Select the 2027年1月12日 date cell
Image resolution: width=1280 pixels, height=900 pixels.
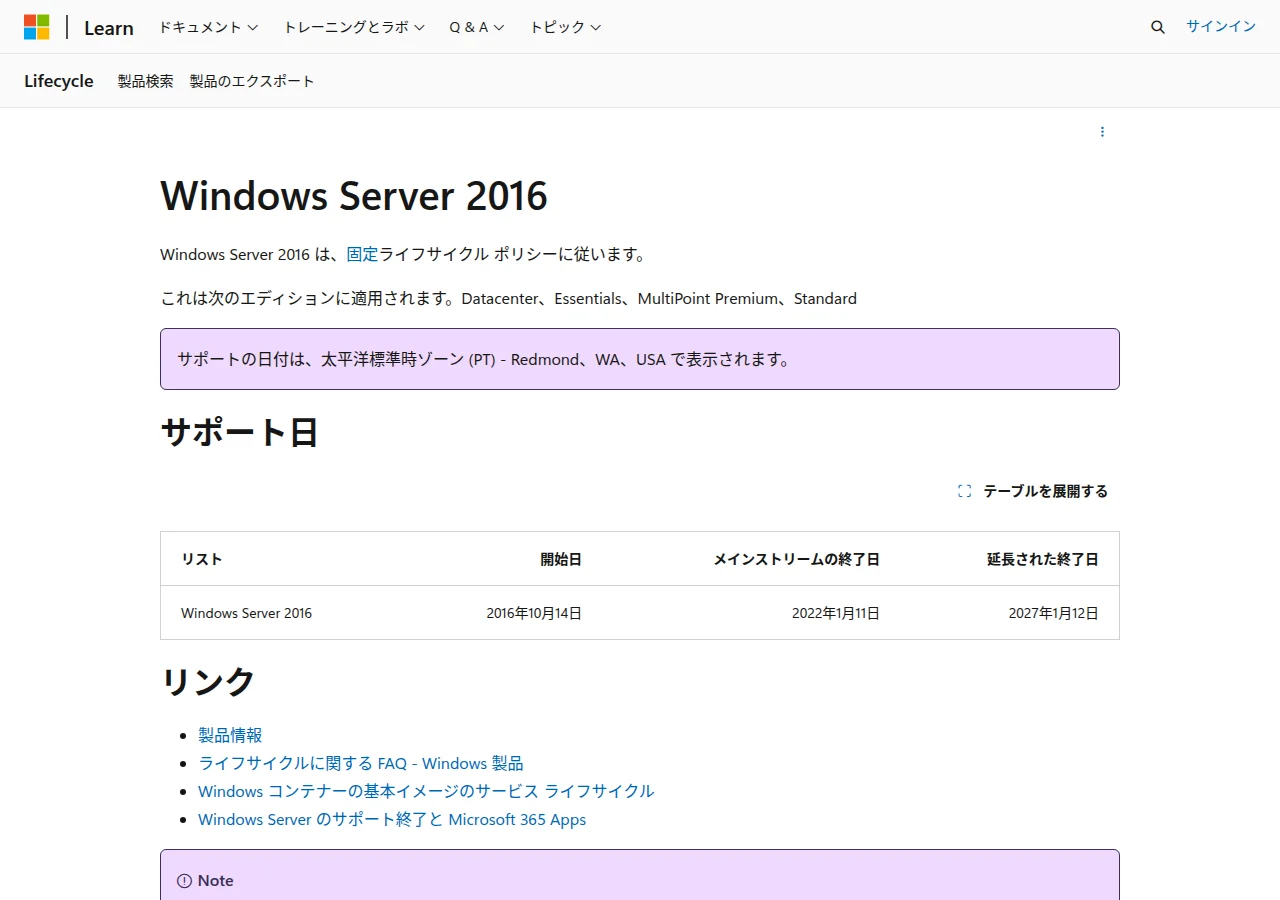coord(1054,613)
